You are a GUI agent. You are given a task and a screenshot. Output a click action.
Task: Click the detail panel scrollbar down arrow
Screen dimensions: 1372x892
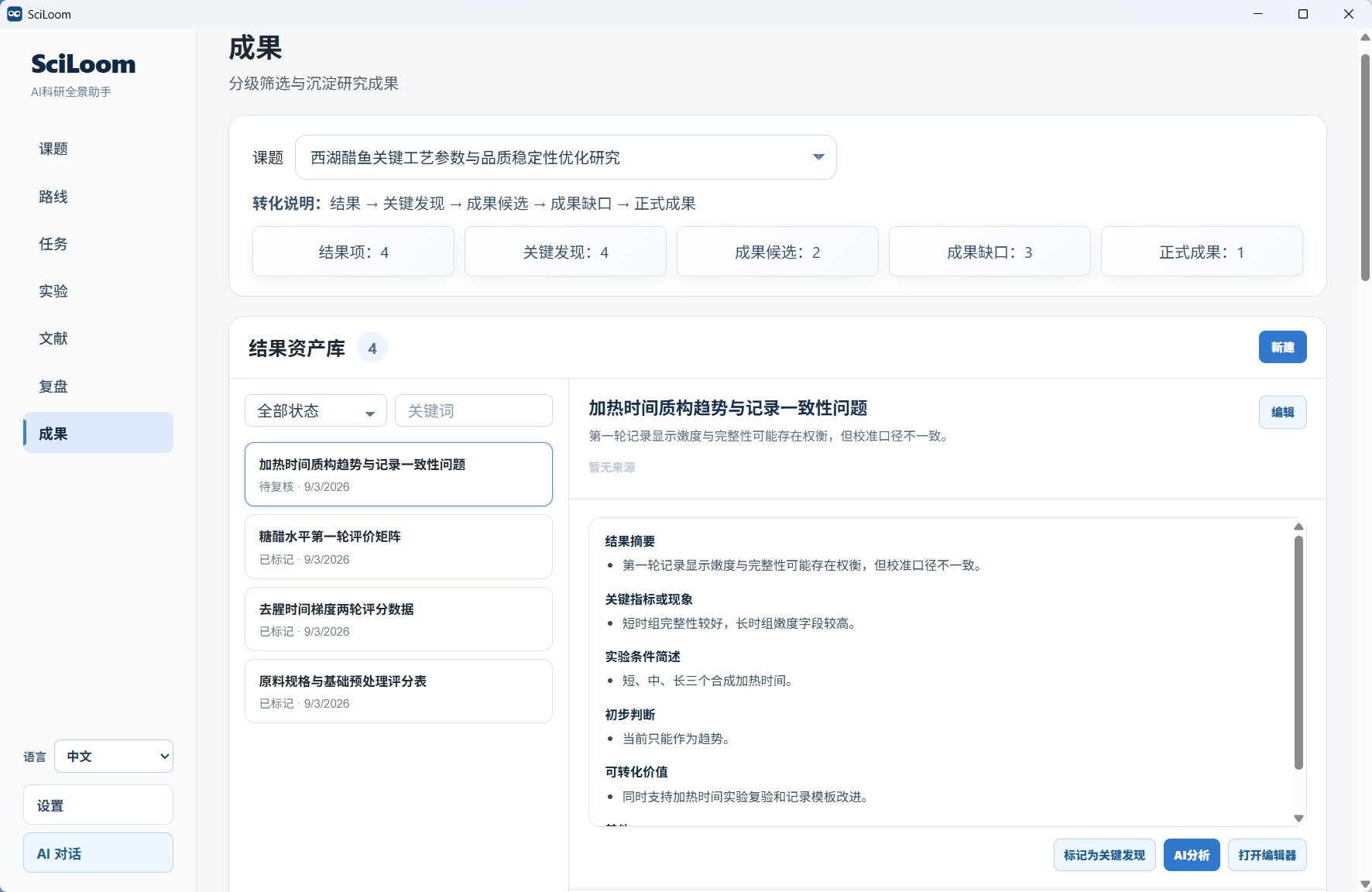coord(1298,818)
